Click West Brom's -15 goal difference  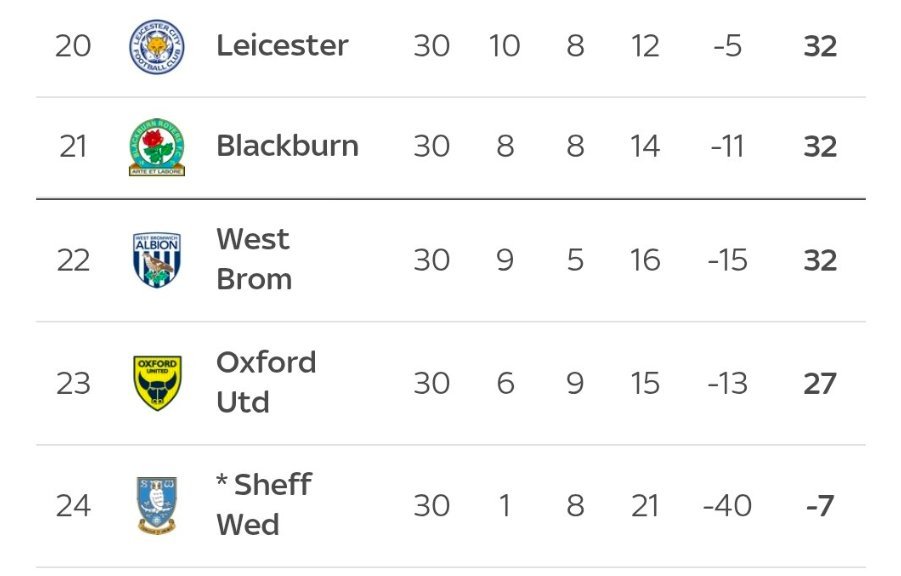click(x=727, y=260)
